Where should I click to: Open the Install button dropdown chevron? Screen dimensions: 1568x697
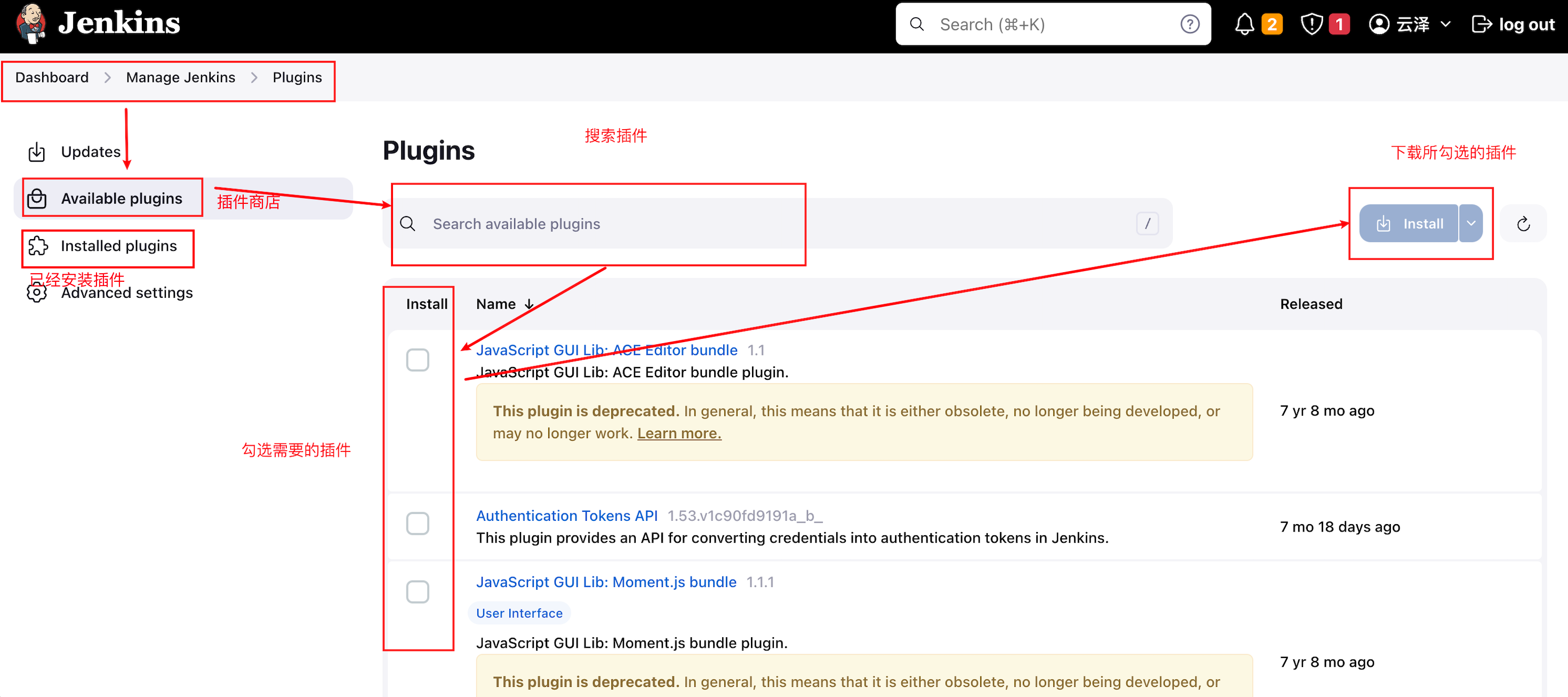(x=1471, y=223)
